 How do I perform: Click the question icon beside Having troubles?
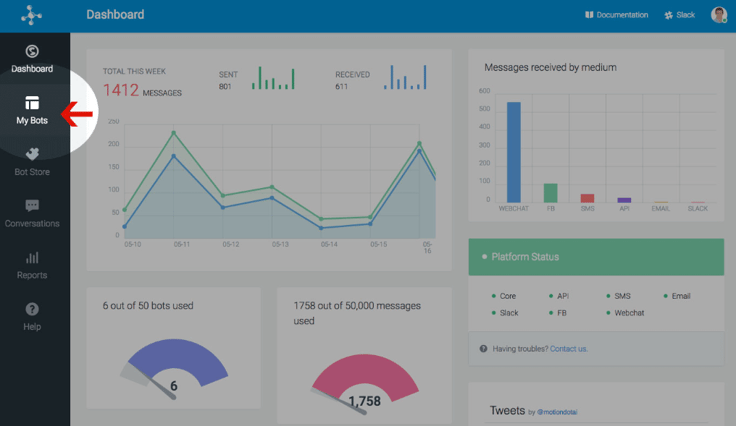tap(483, 349)
